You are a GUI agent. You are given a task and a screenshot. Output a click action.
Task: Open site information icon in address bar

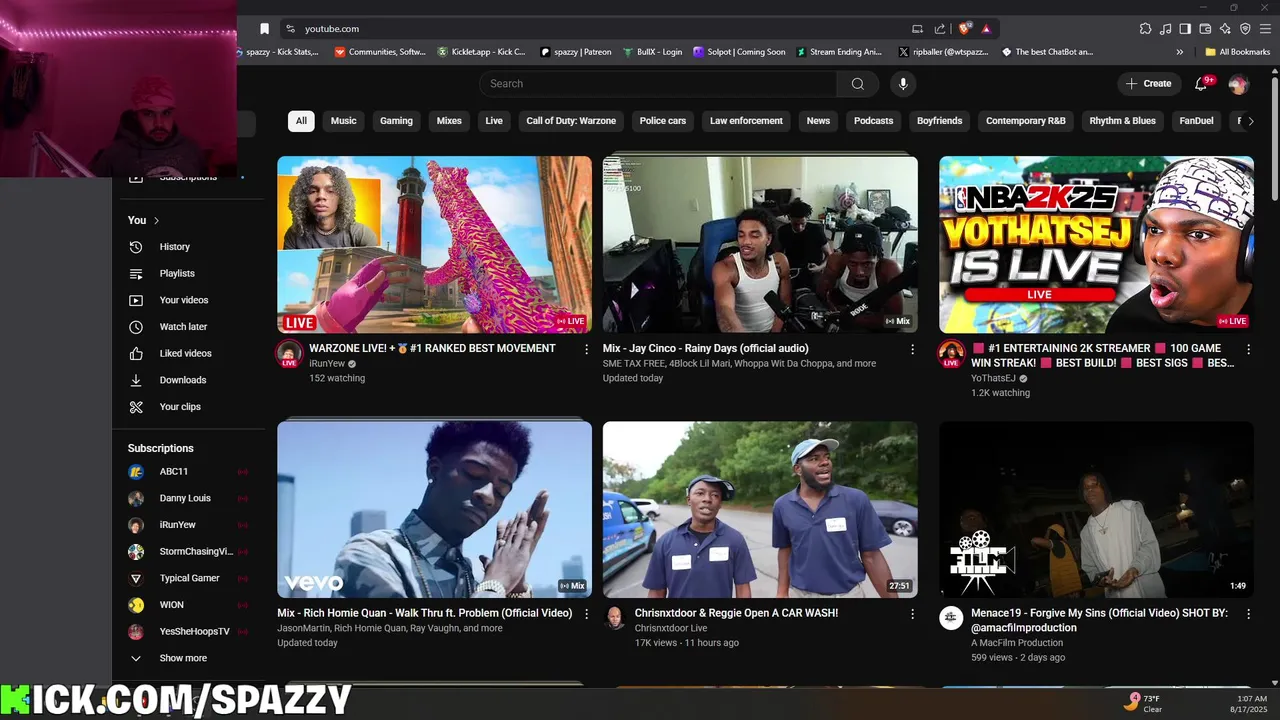tap(290, 29)
